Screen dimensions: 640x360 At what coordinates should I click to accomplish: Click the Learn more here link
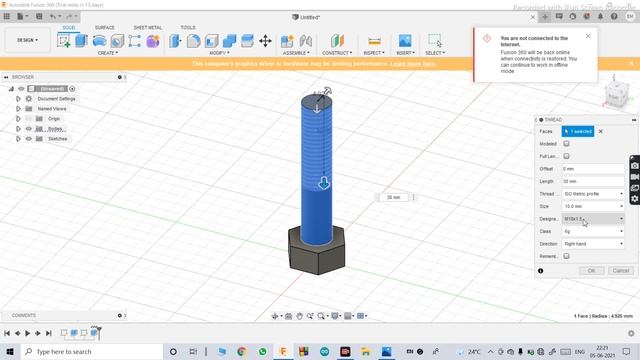[x=413, y=64]
